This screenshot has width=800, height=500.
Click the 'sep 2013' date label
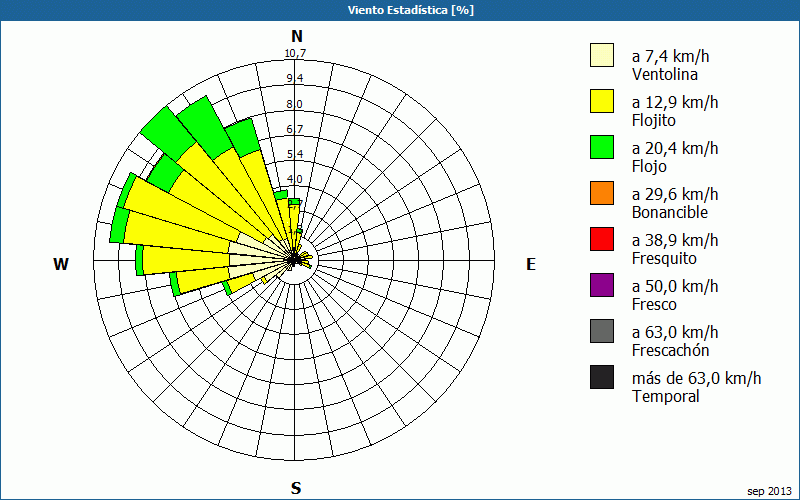tap(769, 491)
